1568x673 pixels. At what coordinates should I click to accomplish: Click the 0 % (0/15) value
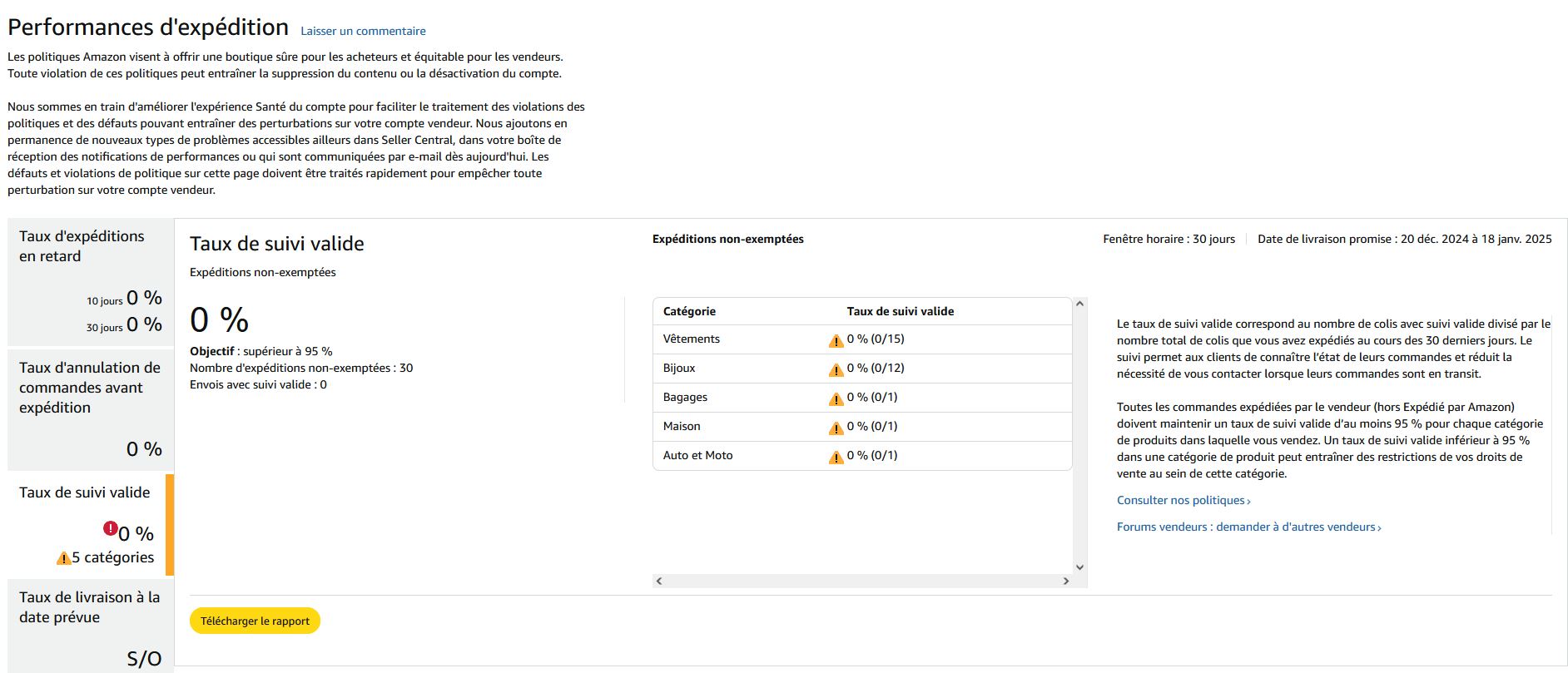pyautogui.click(x=876, y=339)
